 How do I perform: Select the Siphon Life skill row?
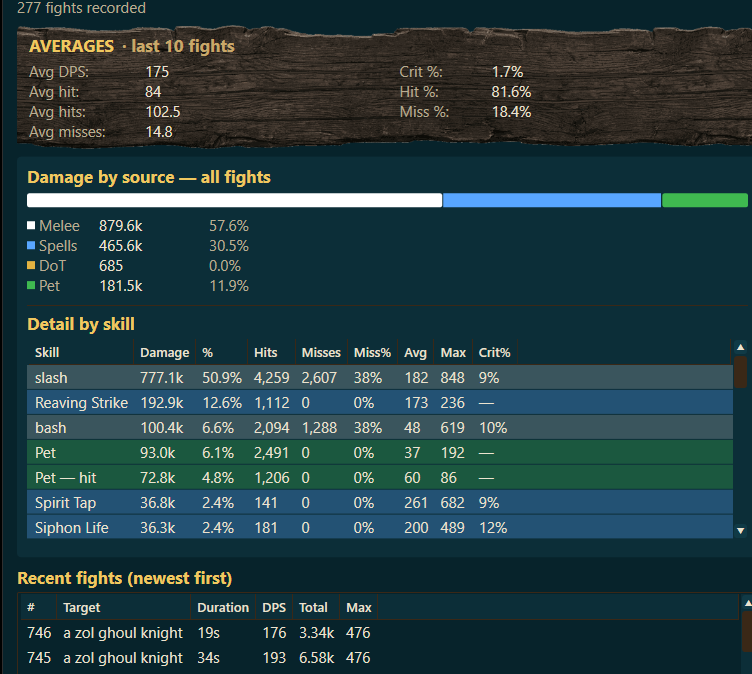click(x=380, y=527)
